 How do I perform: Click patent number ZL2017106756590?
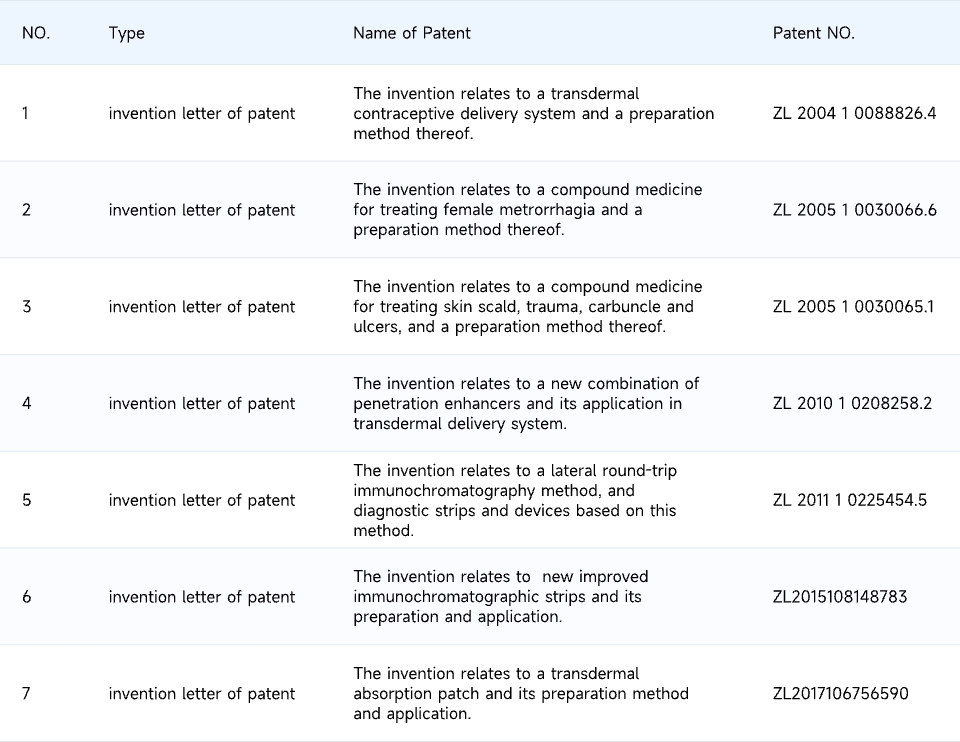point(840,693)
